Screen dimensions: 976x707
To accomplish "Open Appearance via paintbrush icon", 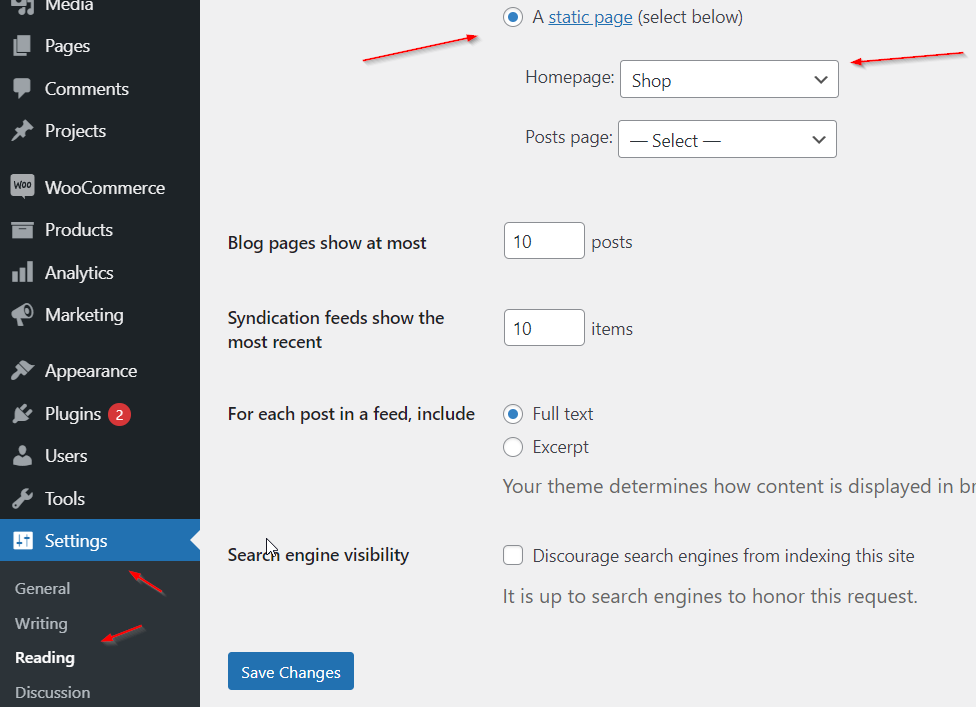I will pos(22,371).
